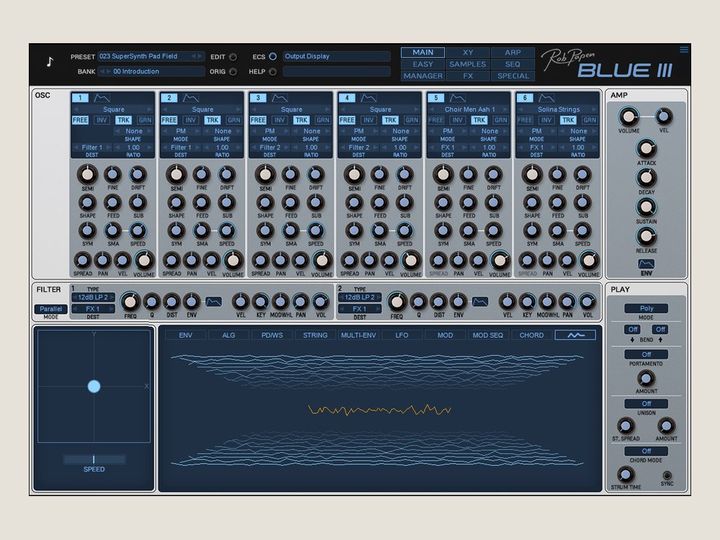Click the AMP Attack knob
This screenshot has height=540, width=720.
[646, 149]
